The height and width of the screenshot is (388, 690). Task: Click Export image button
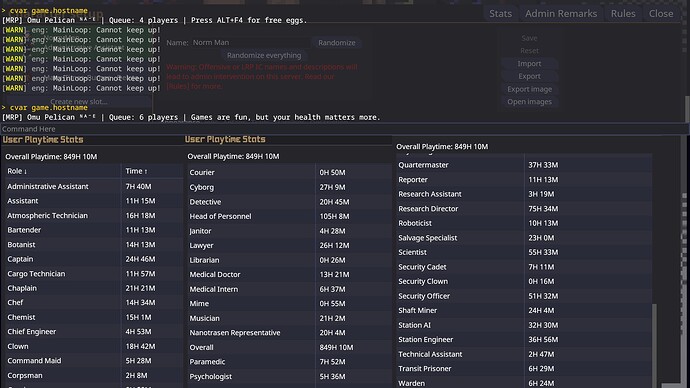tap(529, 89)
